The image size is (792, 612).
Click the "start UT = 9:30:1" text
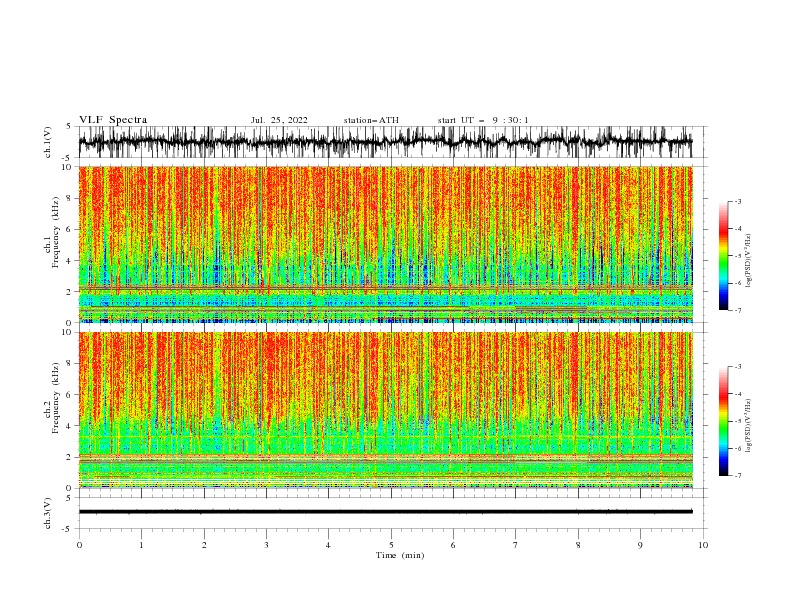pyautogui.click(x=483, y=120)
